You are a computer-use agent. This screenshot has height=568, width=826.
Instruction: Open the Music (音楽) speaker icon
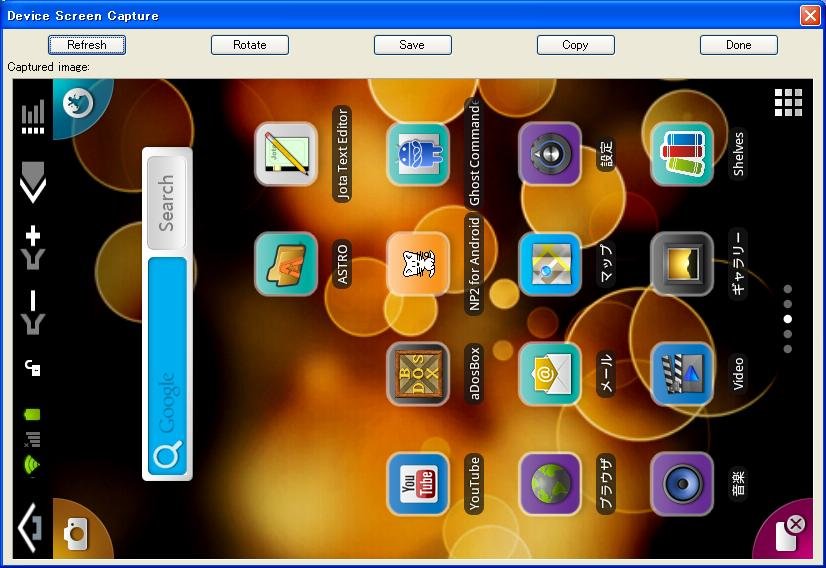[x=682, y=484]
